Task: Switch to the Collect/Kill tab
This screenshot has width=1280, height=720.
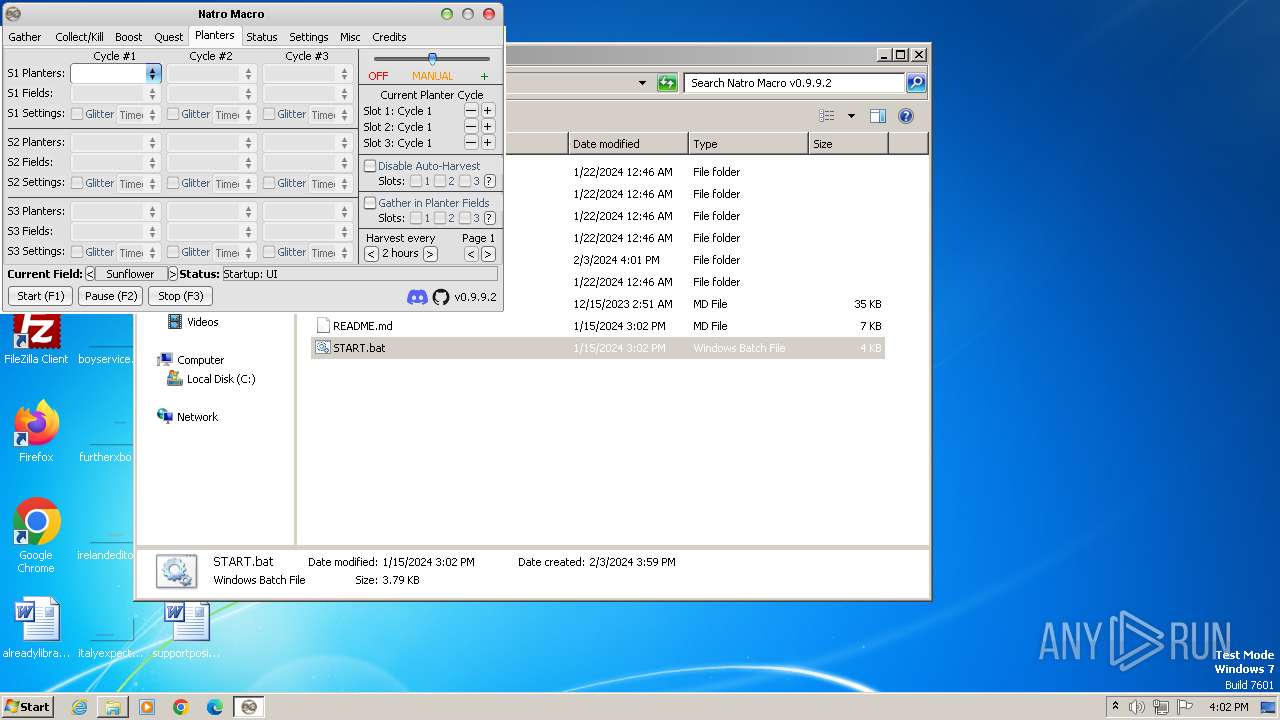Action: pos(79,37)
